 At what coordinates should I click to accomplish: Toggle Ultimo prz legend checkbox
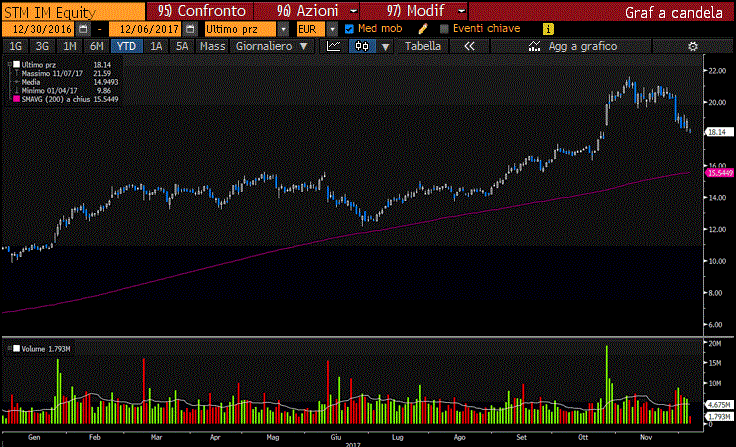[16, 64]
